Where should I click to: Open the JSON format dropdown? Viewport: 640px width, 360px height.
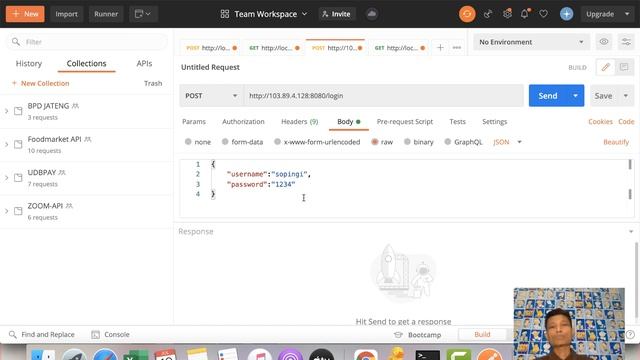[x=507, y=142]
